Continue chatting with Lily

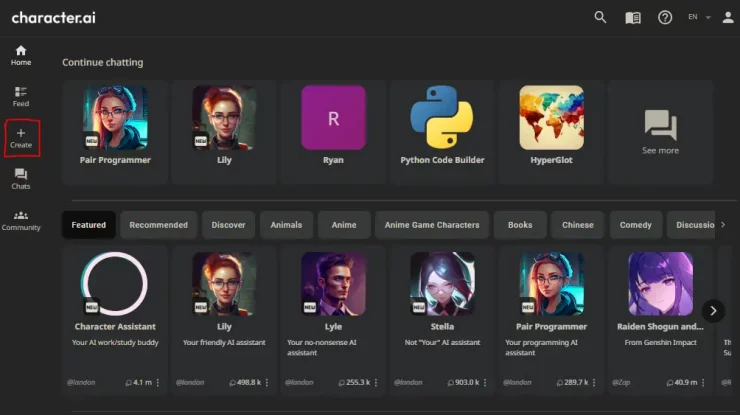point(224,132)
